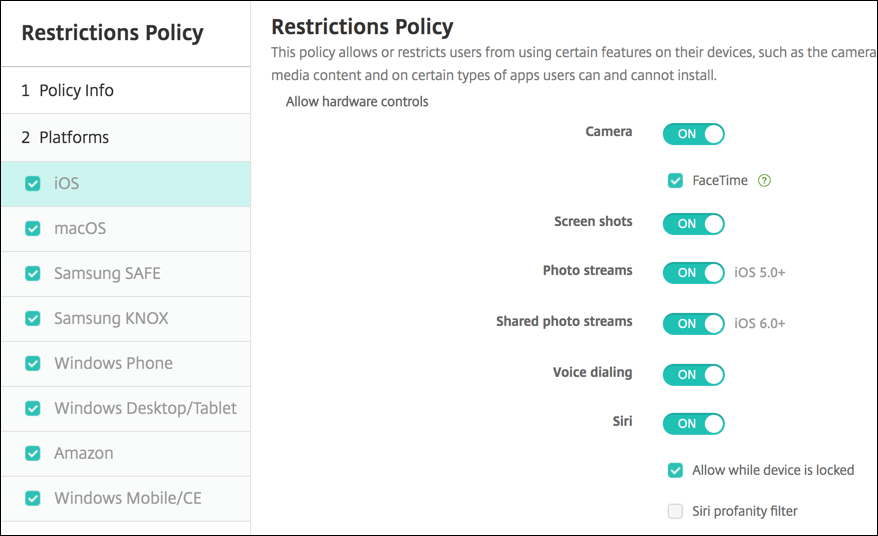Viewport: 878px width, 536px height.
Task: Toggle Photo streams off
Action: point(693,272)
